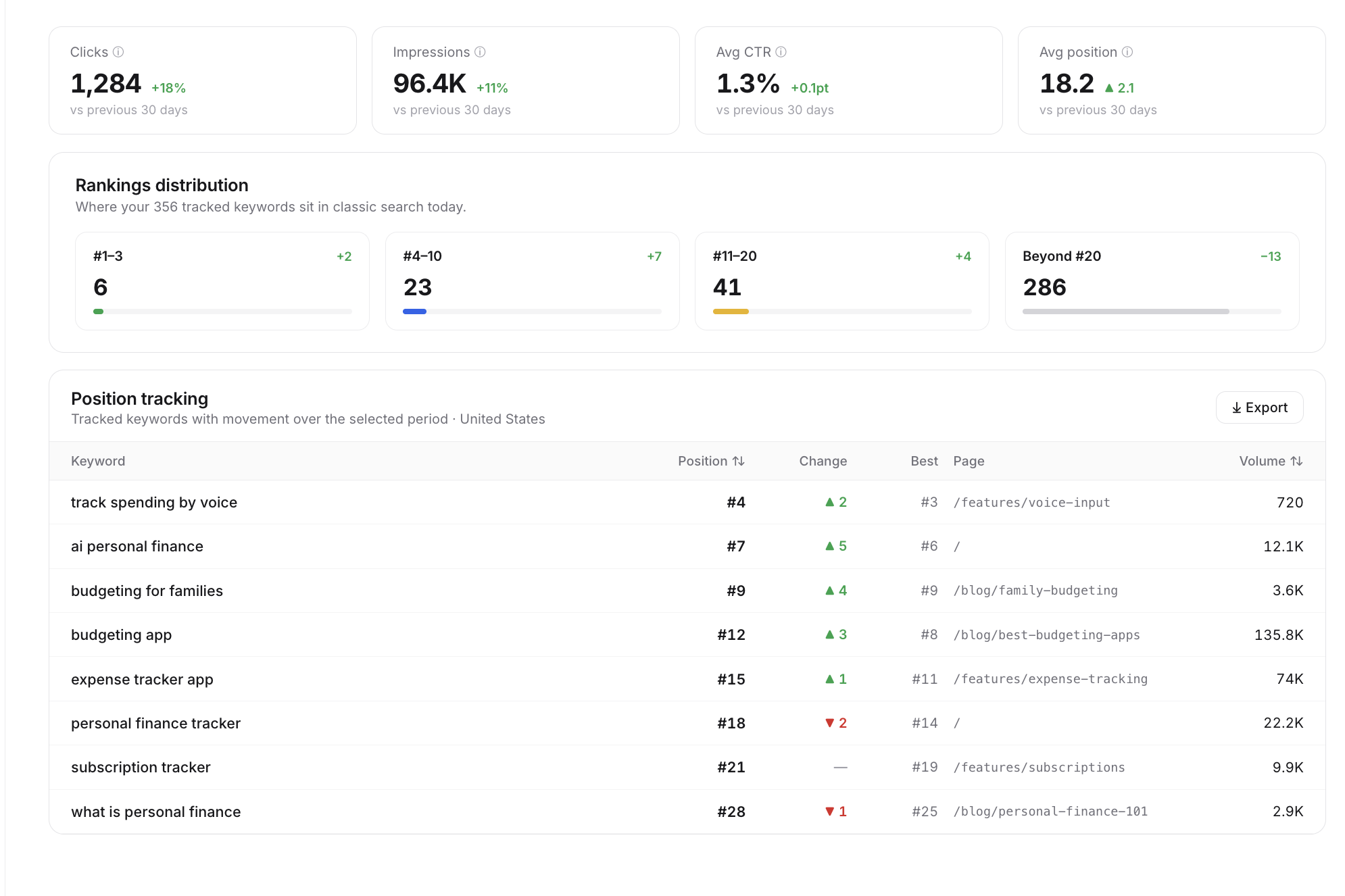1345x896 pixels.
Task: Open the #4–10 rankings card
Action: click(533, 281)
